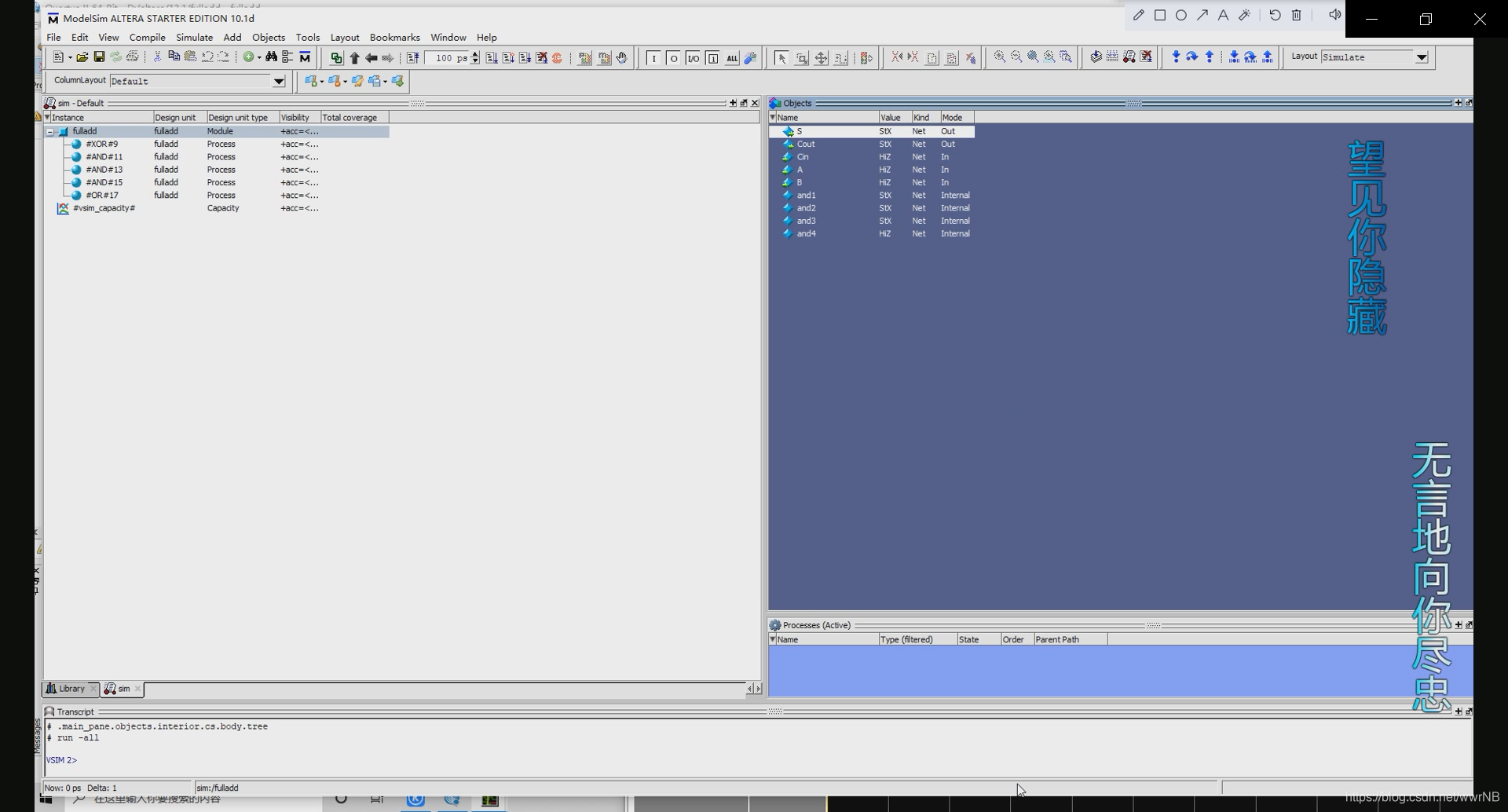
Task: Collapse the fulladd tree node
Action: coord(50,132)
